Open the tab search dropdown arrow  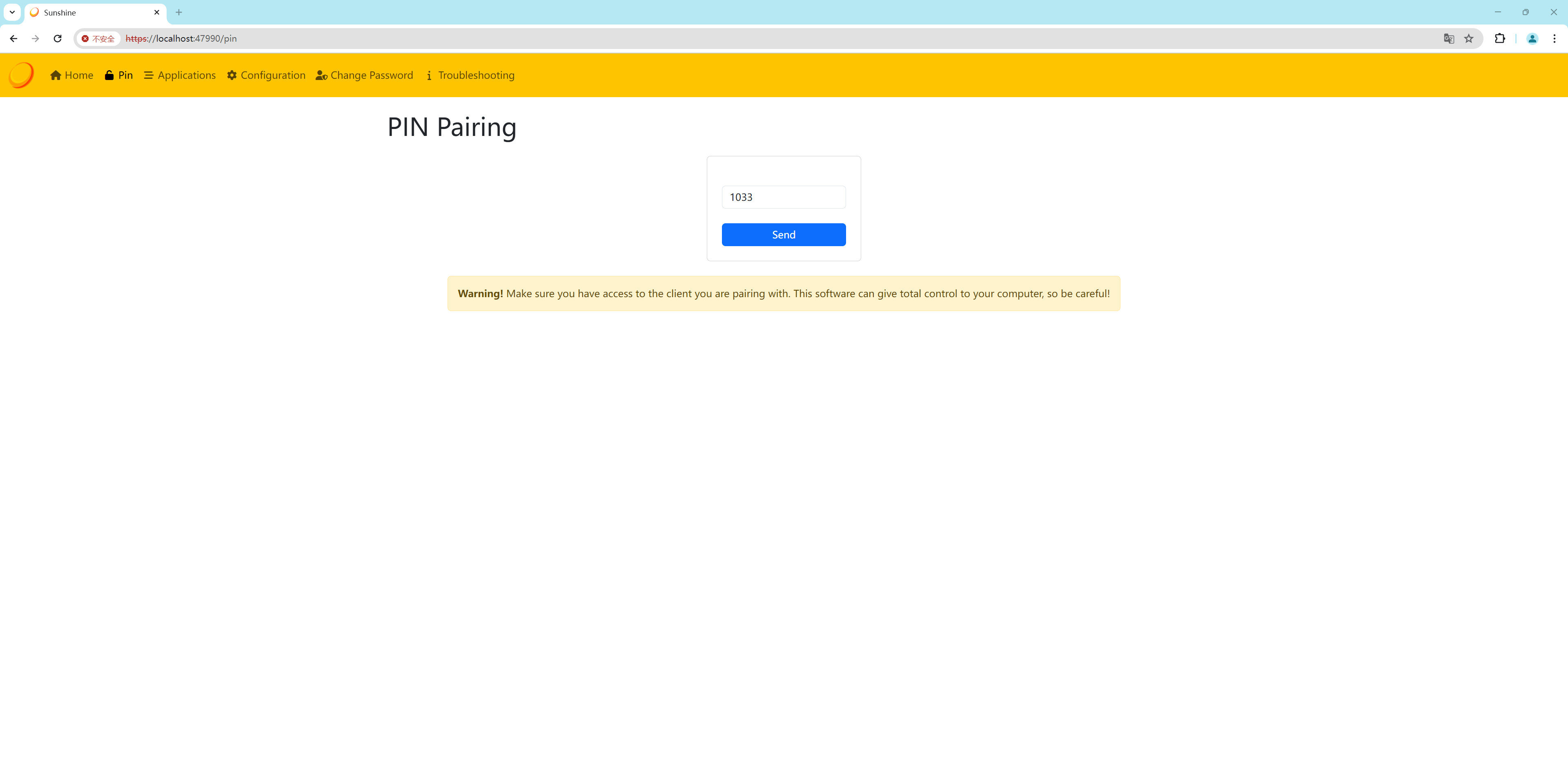point(12,12)
